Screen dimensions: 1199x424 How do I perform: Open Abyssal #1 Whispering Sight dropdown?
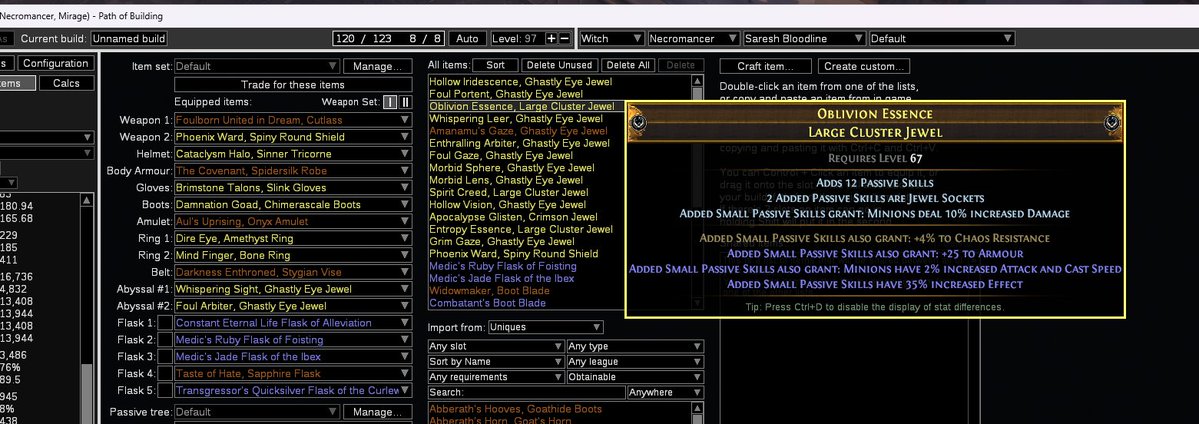point(293,289)
